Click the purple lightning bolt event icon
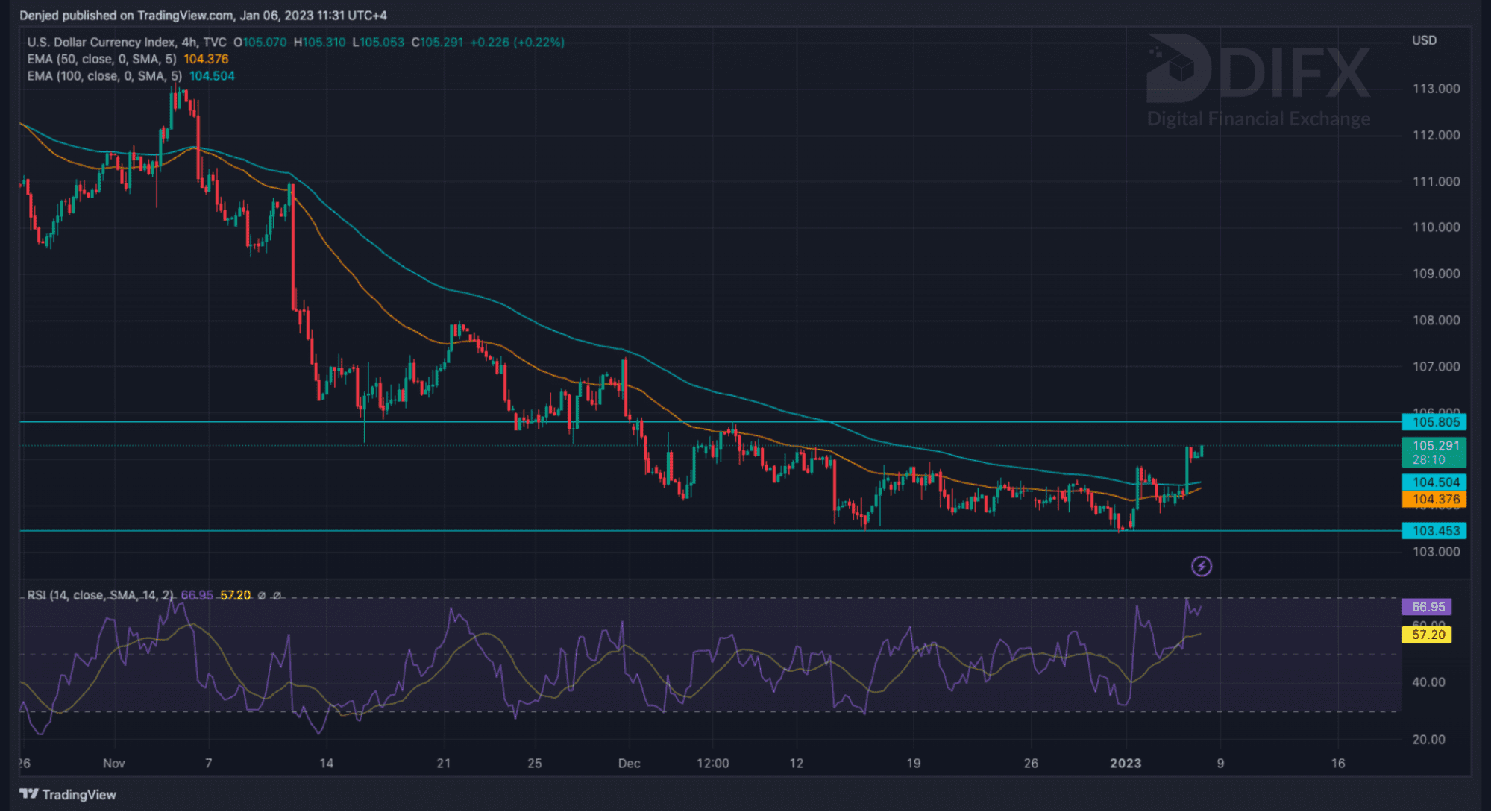 tap(1201, 567)
